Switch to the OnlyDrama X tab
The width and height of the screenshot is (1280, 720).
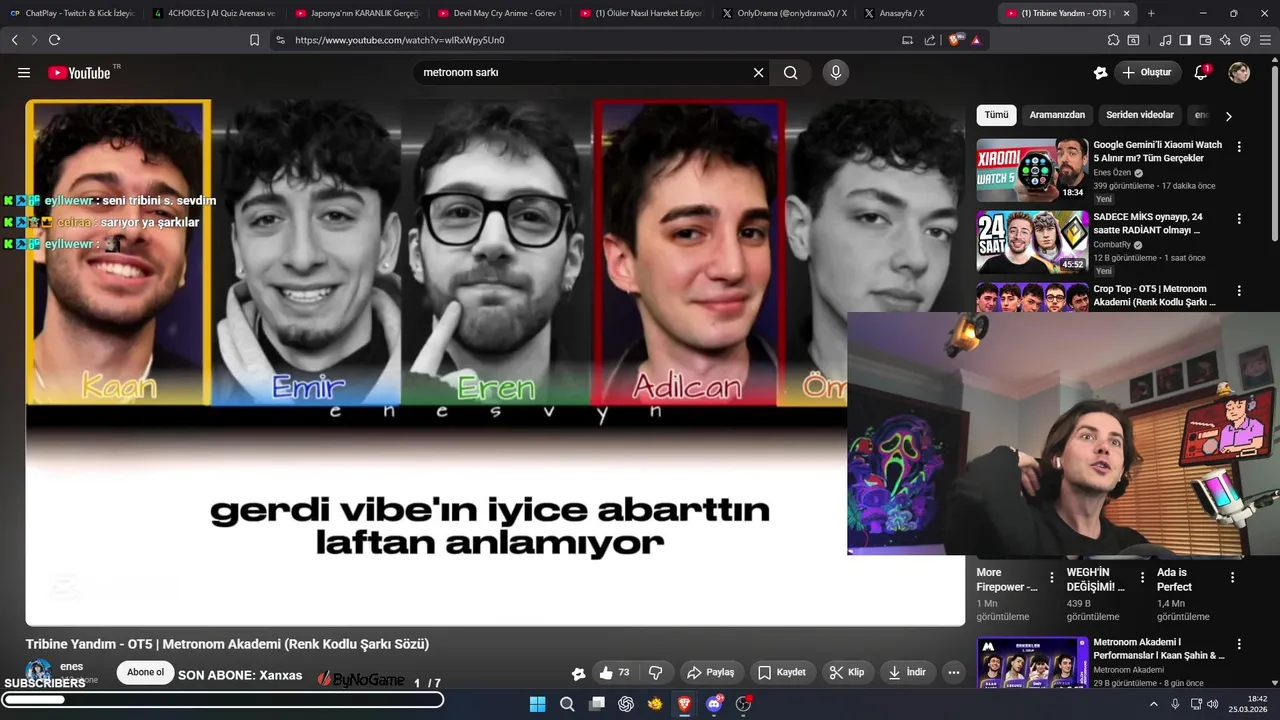784,13
